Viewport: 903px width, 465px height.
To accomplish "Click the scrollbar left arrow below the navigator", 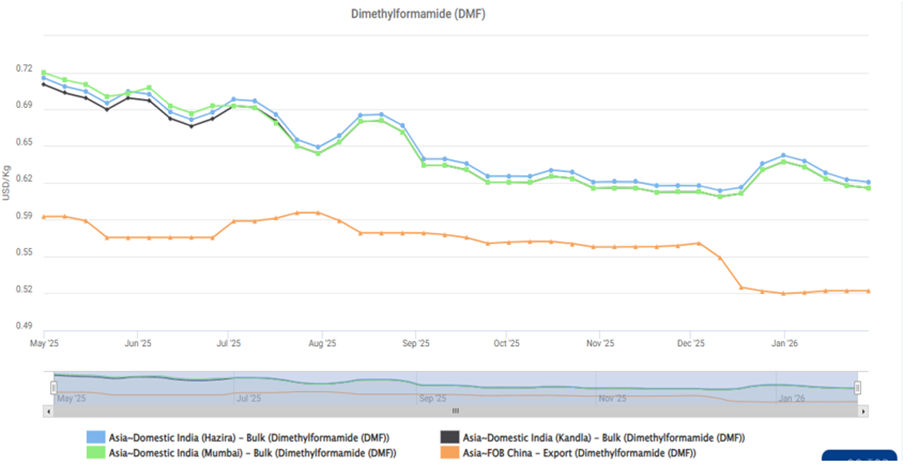I will pos(49,411).
